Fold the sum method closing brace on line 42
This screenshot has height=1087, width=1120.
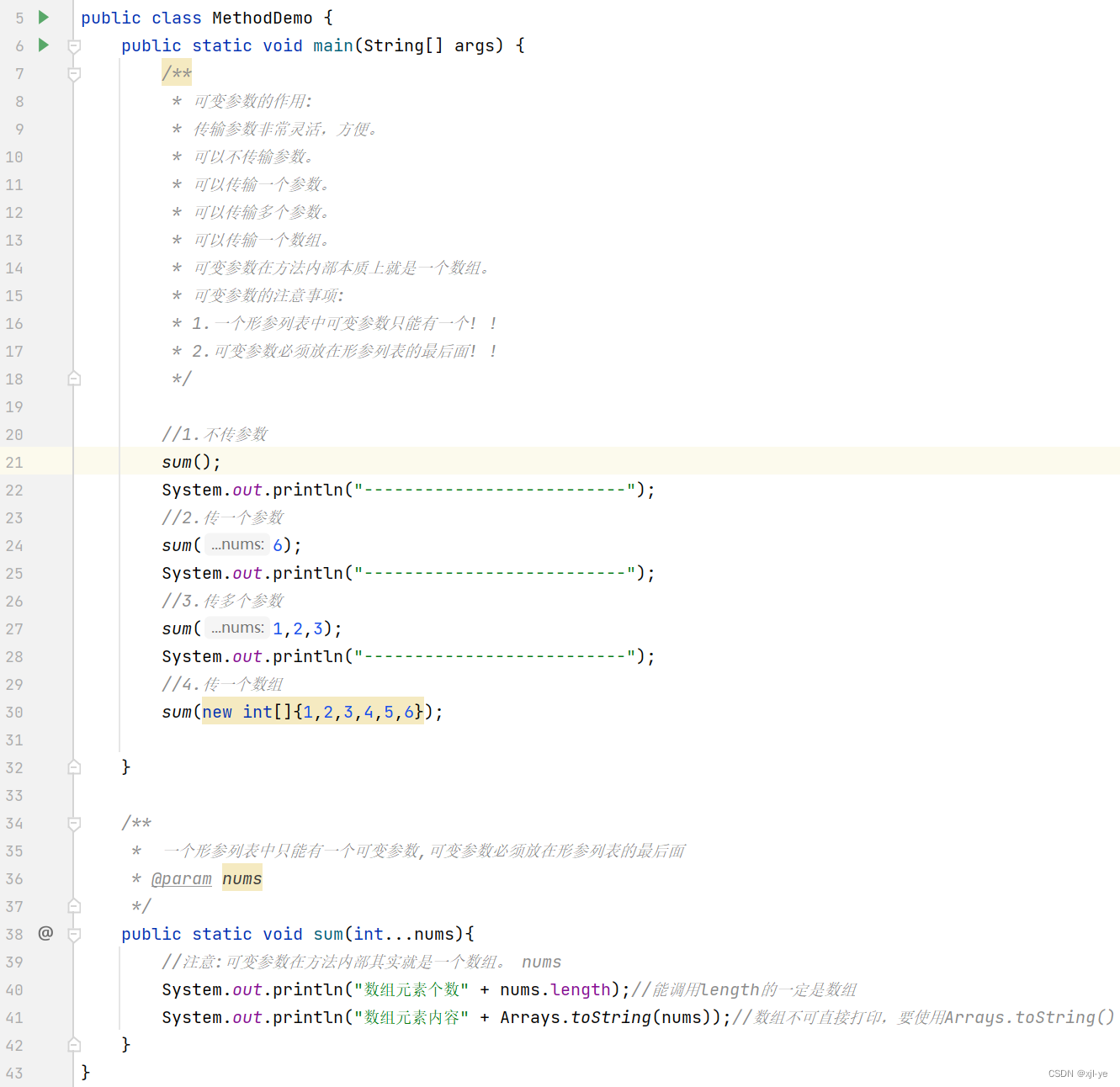74,1045
